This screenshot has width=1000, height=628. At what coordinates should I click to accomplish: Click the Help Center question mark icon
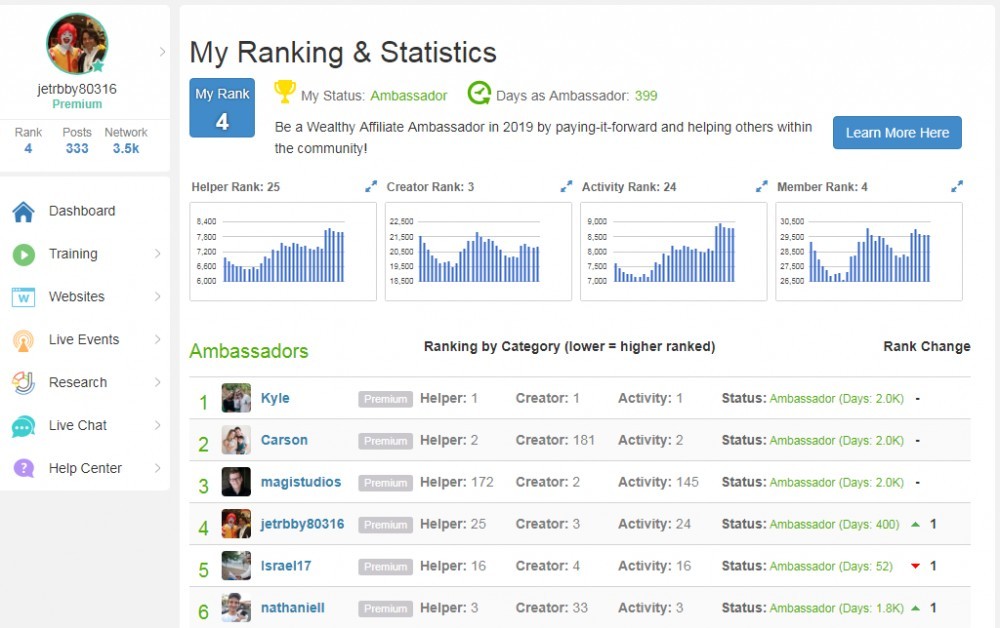(24, 469)
